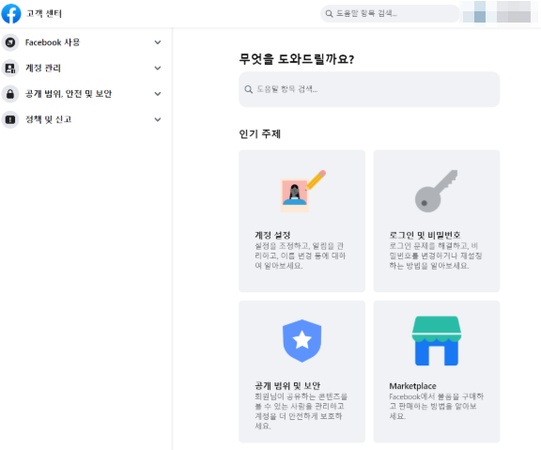Click the Facebook 사용 compass icon

click(10, 42)
